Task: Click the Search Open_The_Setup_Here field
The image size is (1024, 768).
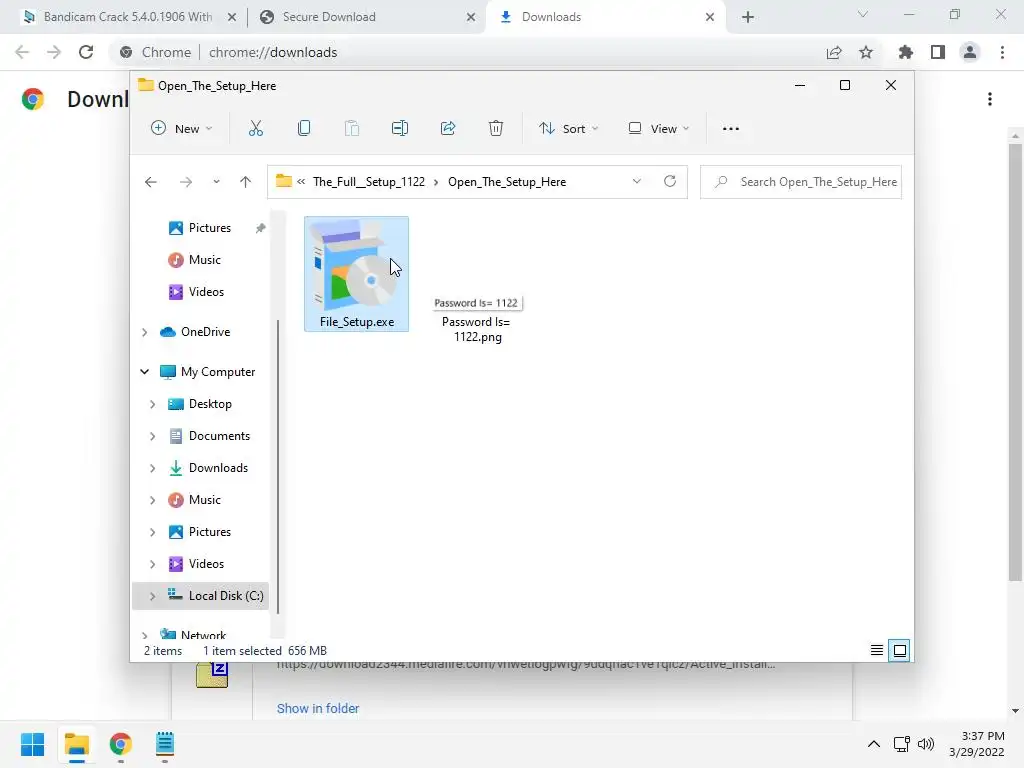Action: [801, 182]
